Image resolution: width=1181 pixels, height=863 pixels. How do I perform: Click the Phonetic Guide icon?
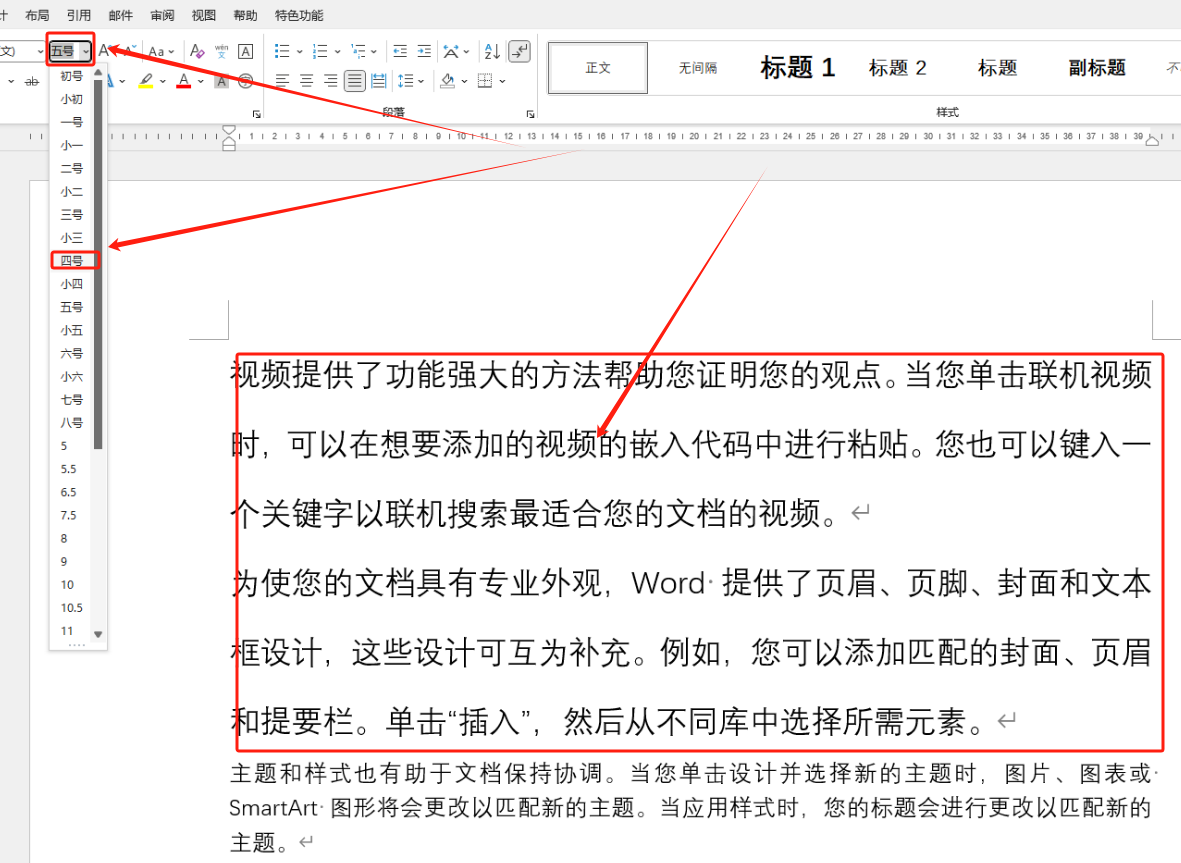point(221,50)
